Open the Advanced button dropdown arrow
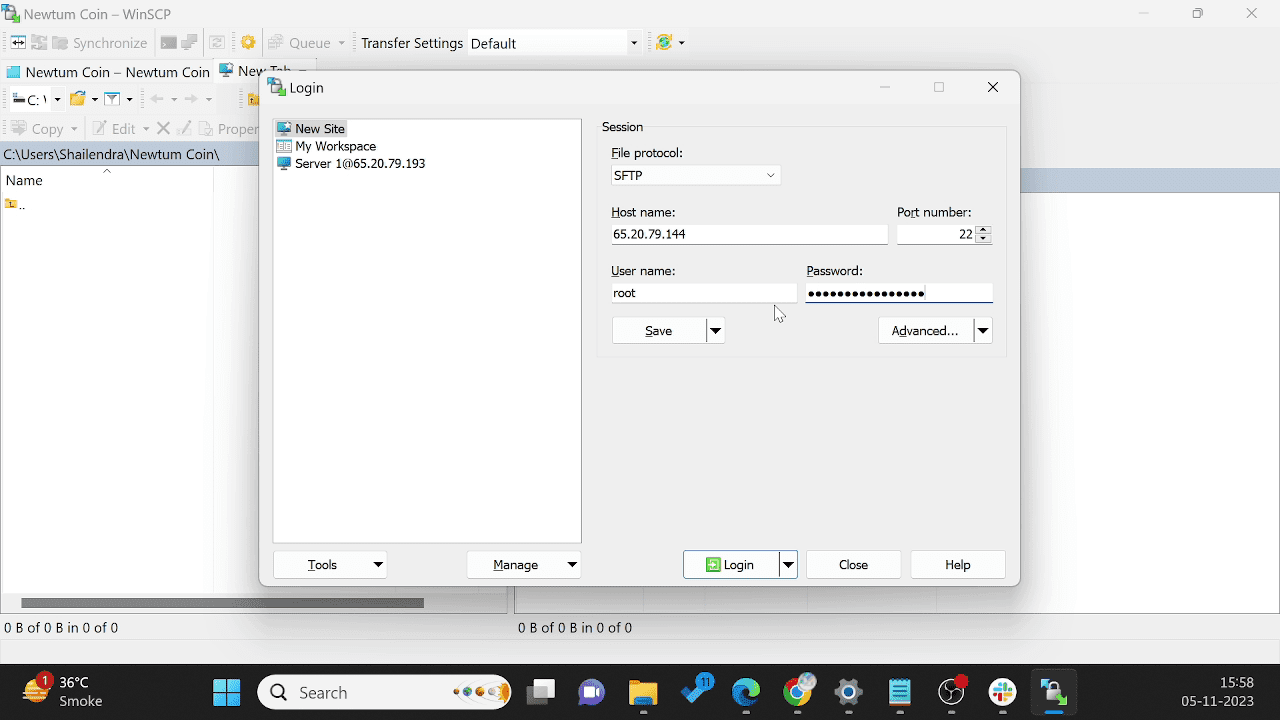The height and width of the screenshot is (720, 1280). tap(983, 331)
